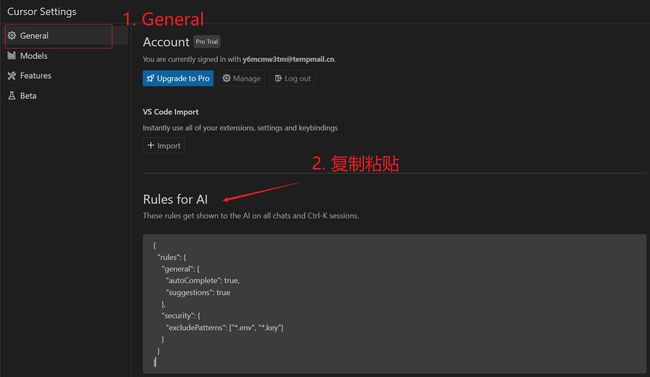Click the Pro Trial badge
Viewport: 650px width, 377px height.
(207, 41)
